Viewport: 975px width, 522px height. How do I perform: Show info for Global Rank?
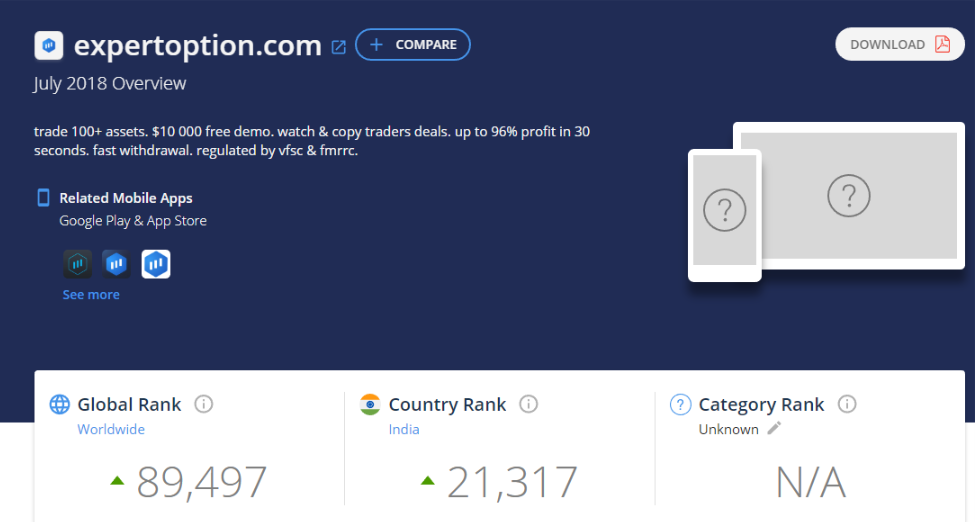203,404
